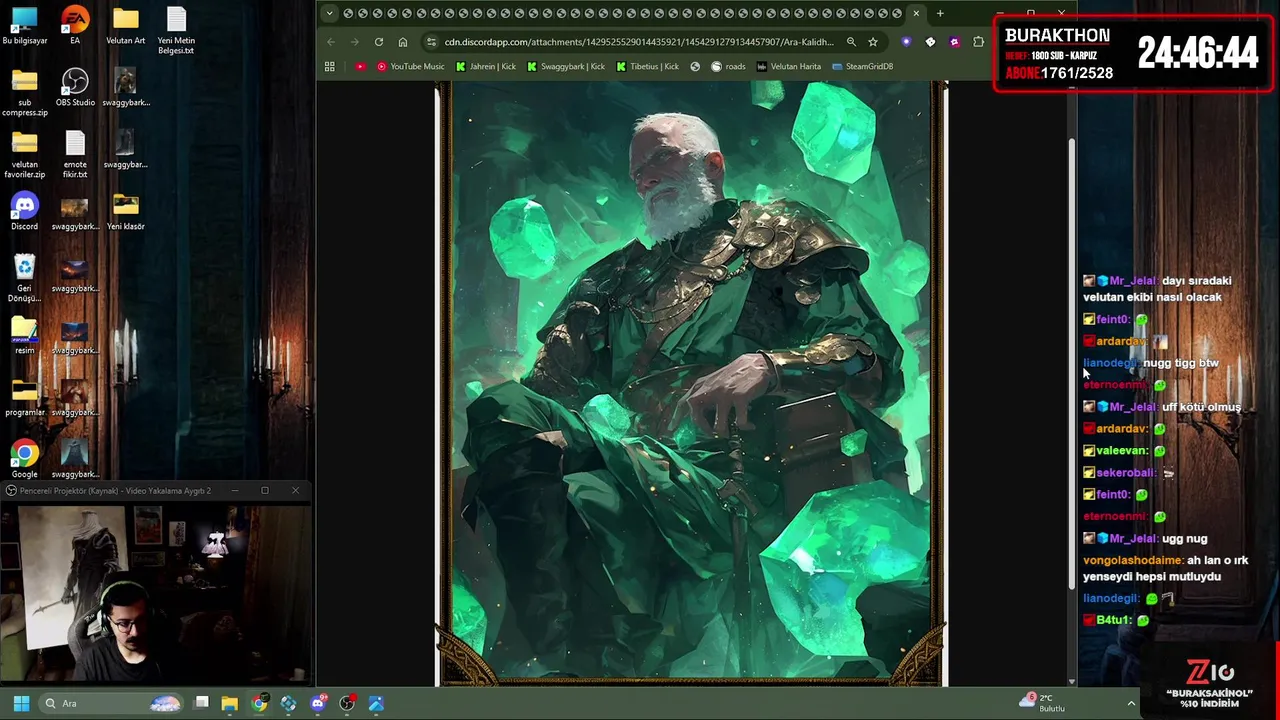Open Task View on taskbar
The height and width of the screenshot is (720, 1280).
[x=201, y=703]
